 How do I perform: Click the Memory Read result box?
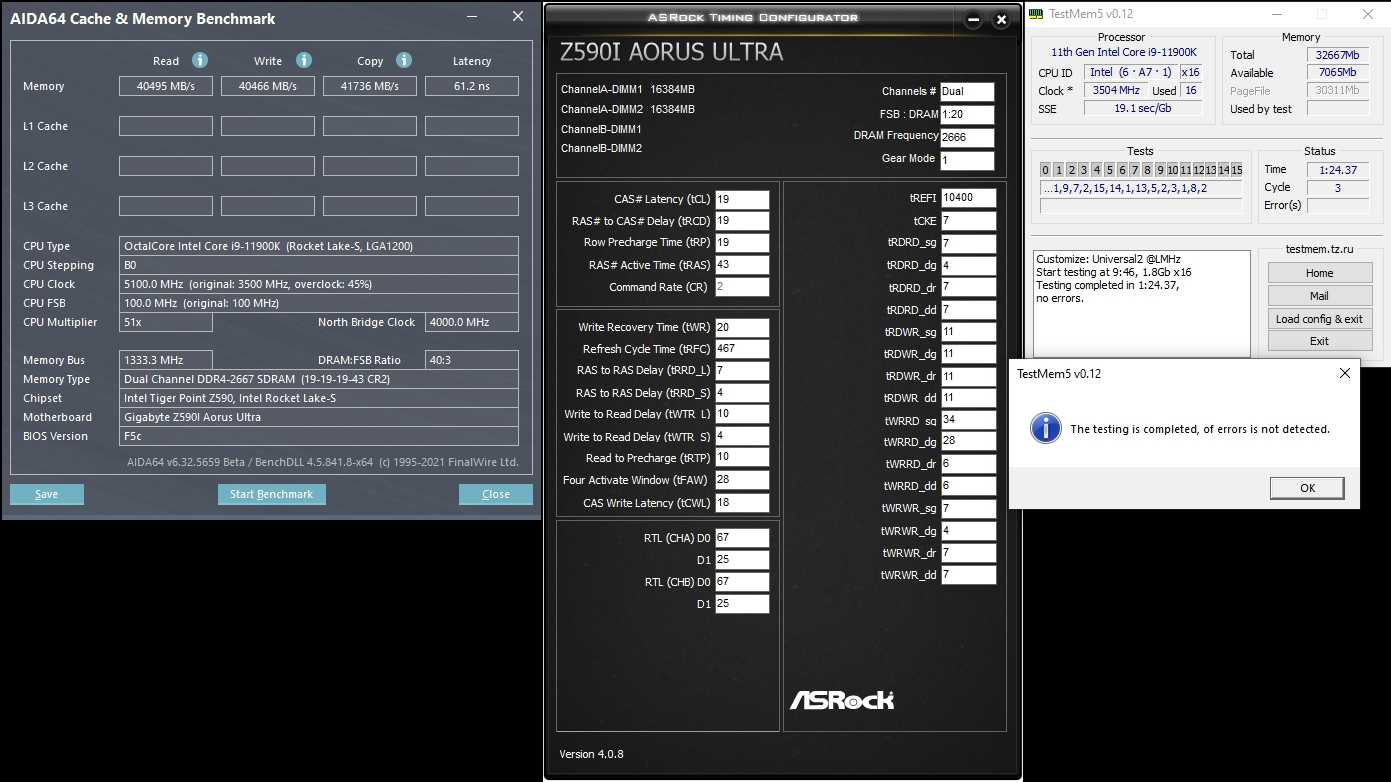tap(165, 87)
